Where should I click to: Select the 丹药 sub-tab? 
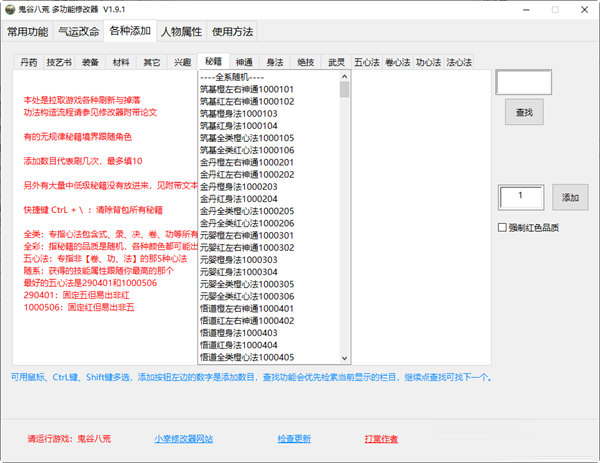click(29, 62)
